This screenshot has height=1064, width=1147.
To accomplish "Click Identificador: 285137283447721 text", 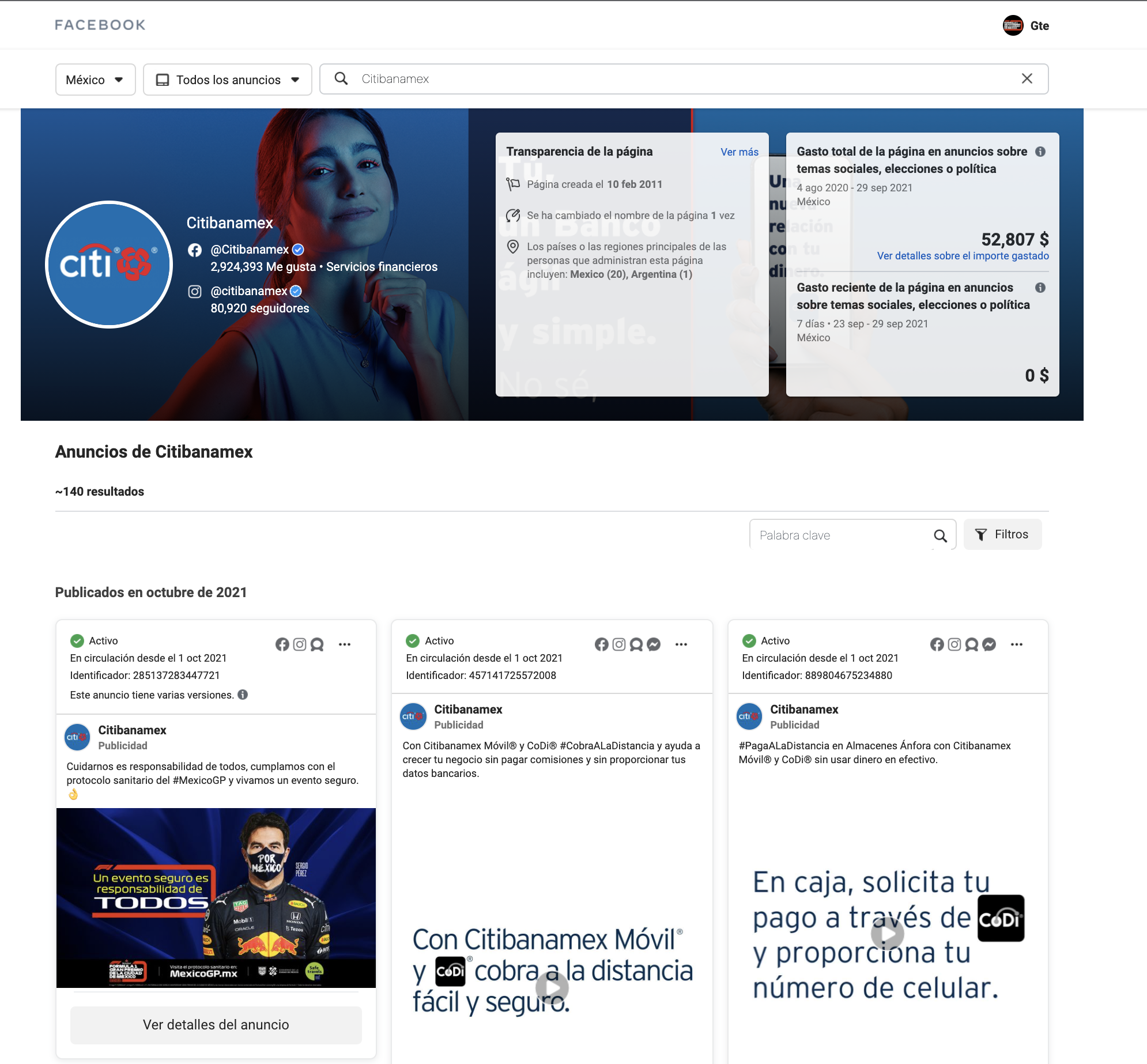I will click(x=145, y=676).
